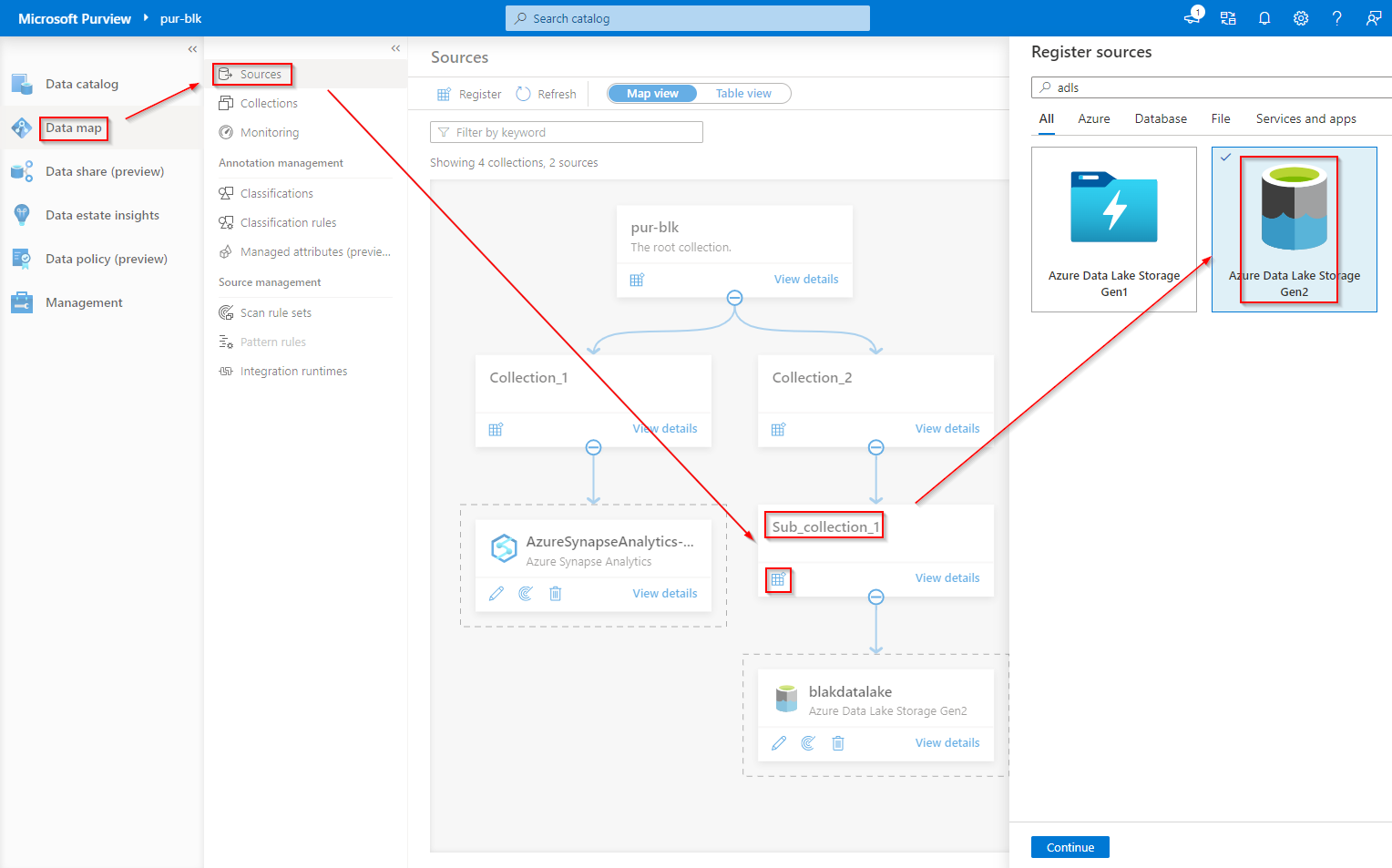Image resolution: width=1392 pixels, height=868 pixels.
Task: Collapse the pur-blk collection node
Action: pyautogui.click(x=735, y=298)
